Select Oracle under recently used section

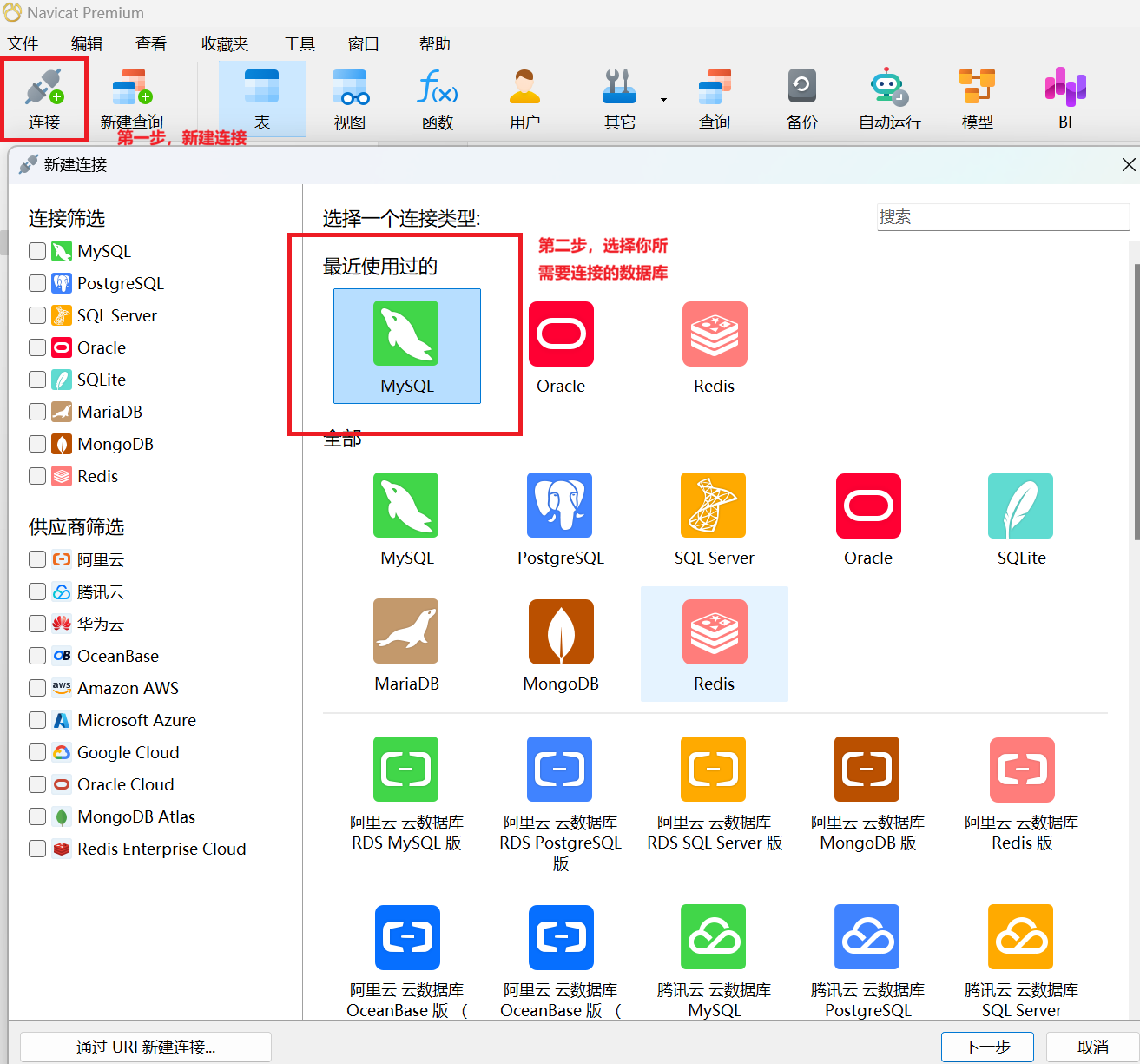point(561,346)
